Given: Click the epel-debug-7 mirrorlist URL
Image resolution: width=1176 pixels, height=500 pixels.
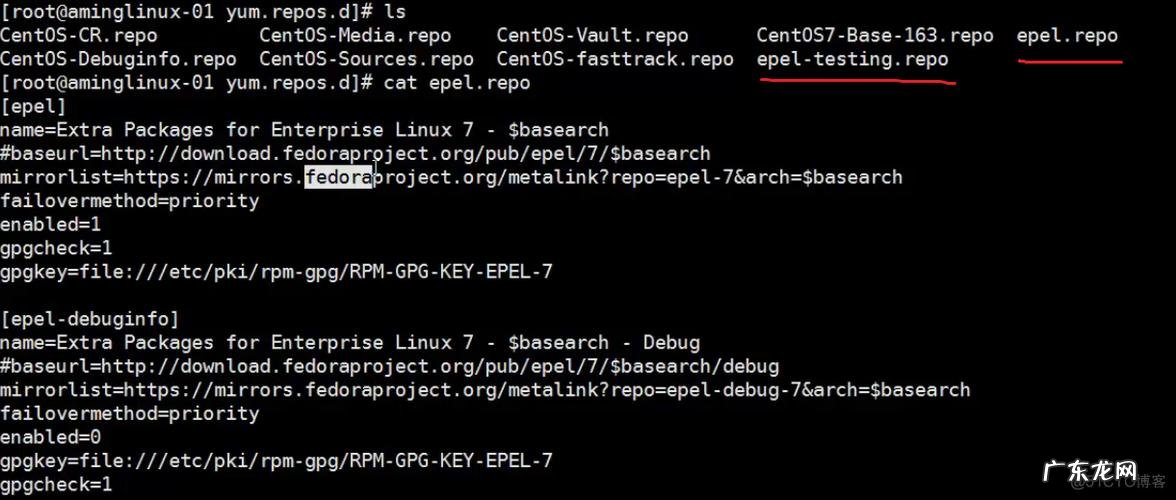Looking at the screenshot, I should coord(485,390).
